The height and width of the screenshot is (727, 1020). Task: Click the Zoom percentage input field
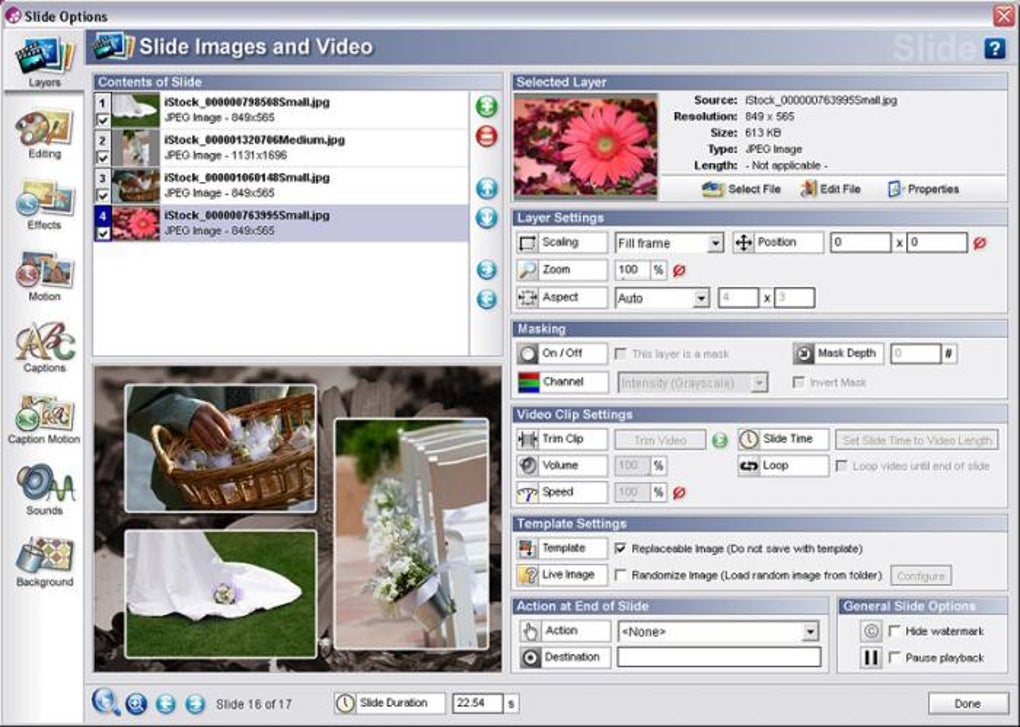(x=632, y=270)
